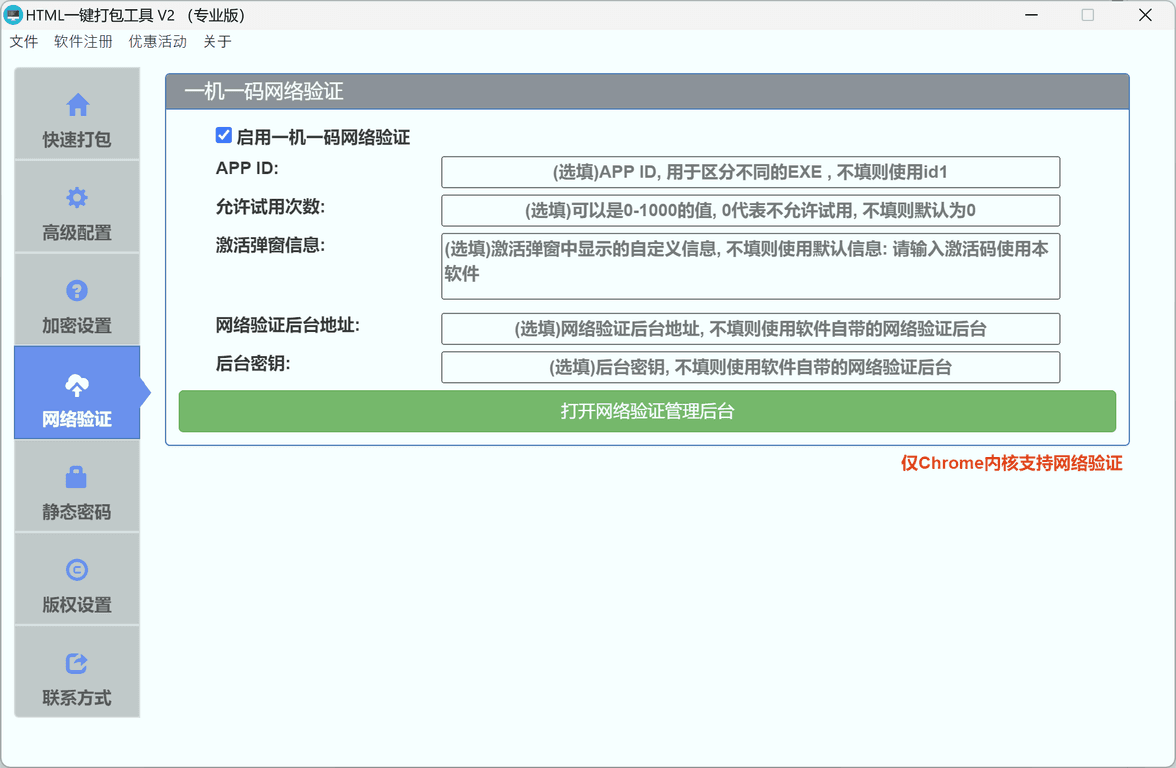This screenshot has height=768, width=1176.
Task: Open the 软件注册 menu
Action: pos(83,42)
